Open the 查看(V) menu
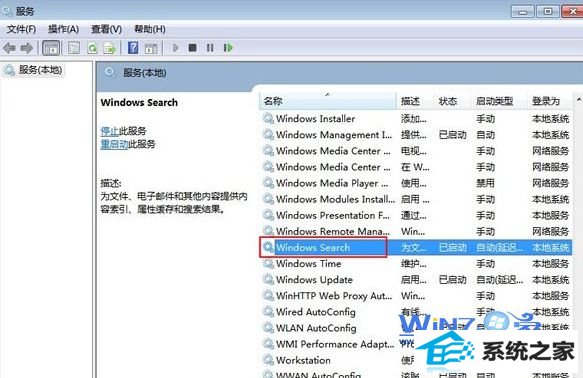This screenshot has width=583, height=378. [x=107, y=29]
